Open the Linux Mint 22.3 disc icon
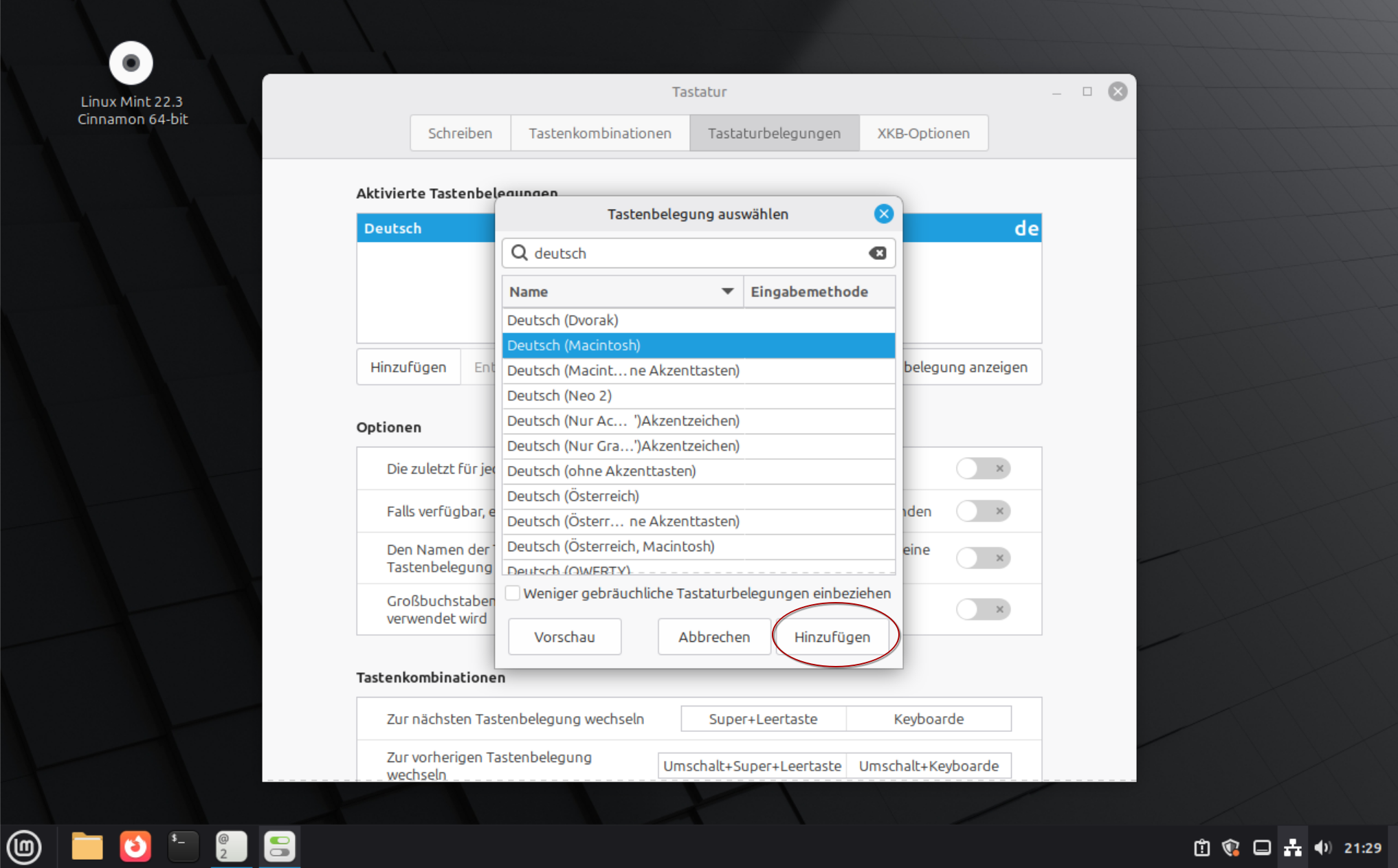 [131, 63]
